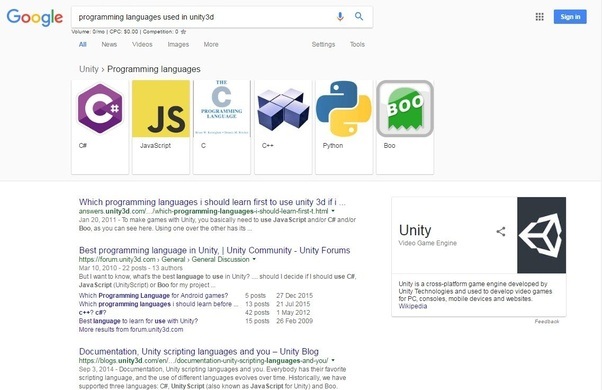Switch to the Images tab
Viewport: 602px width, 390px height.
(x=178, y=45)
